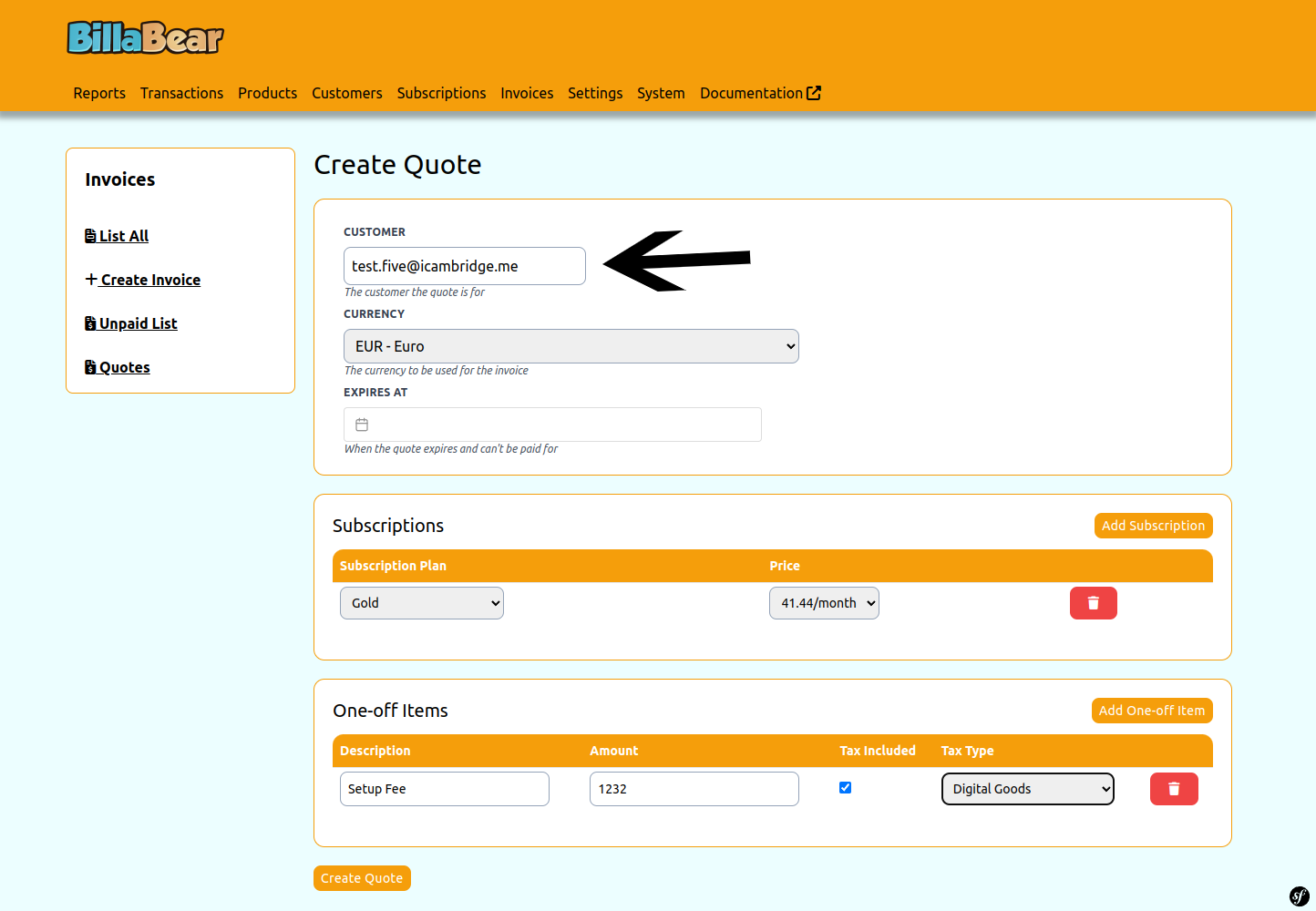Click the Add One-off Item button
The height and width of the screenshot is (911, 1316).
(x=1152, y=711)
